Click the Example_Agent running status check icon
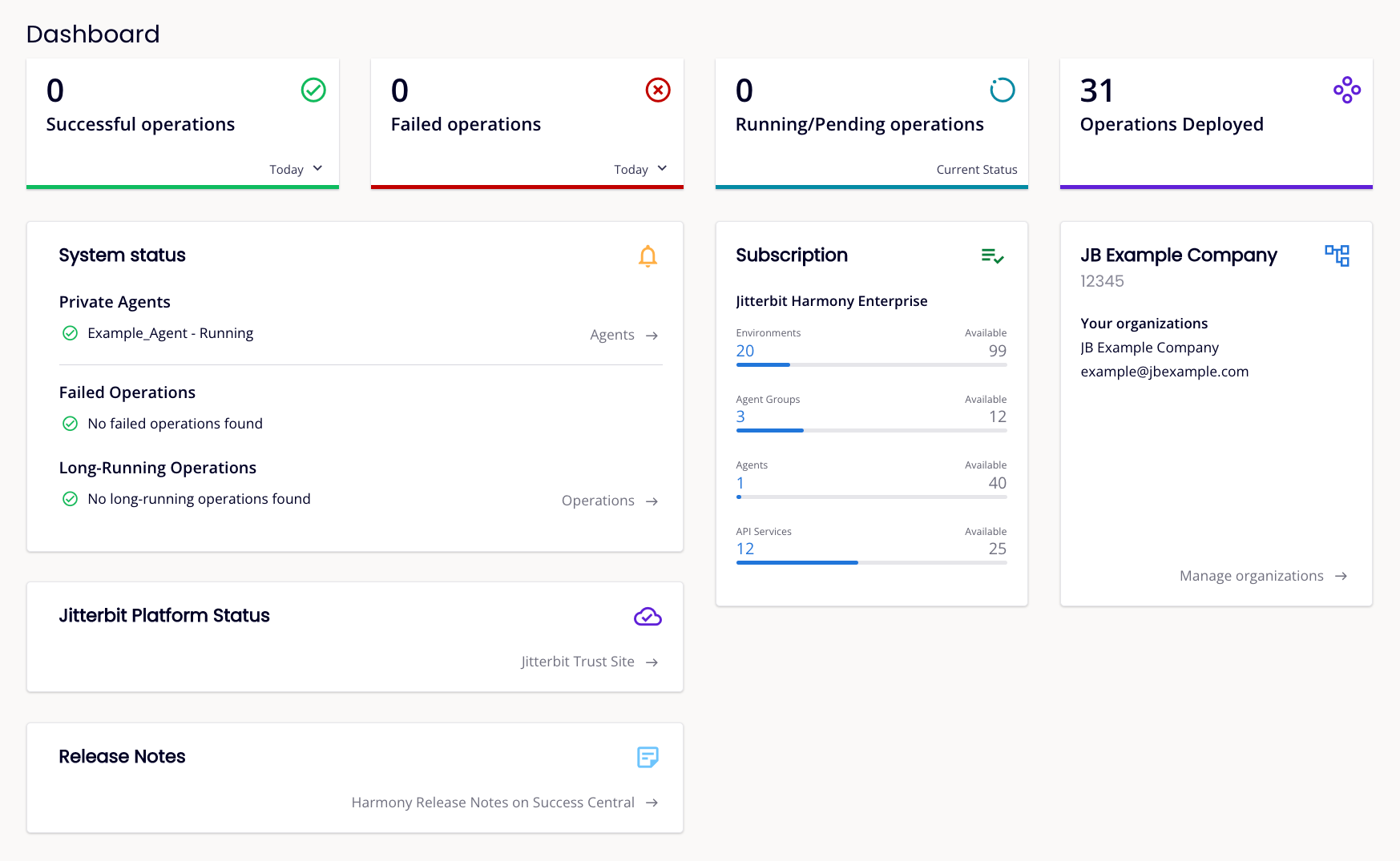 coord(71,333)
